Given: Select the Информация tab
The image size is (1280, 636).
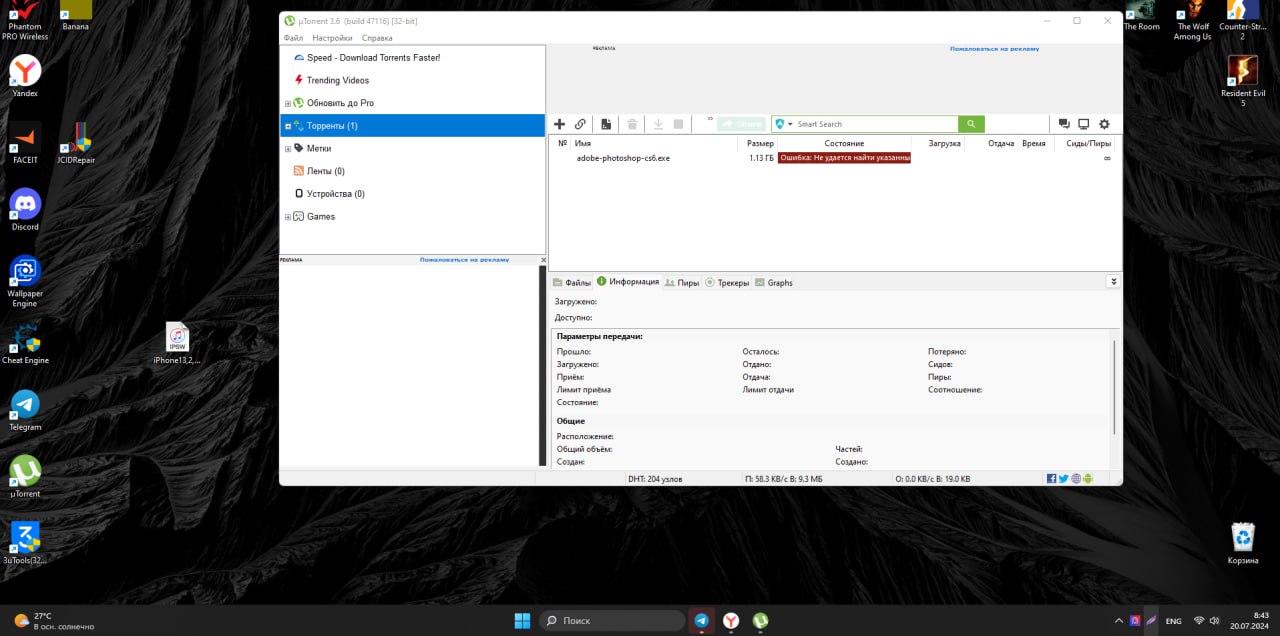Looking at the screenshot, I should (x=628, y=282).
